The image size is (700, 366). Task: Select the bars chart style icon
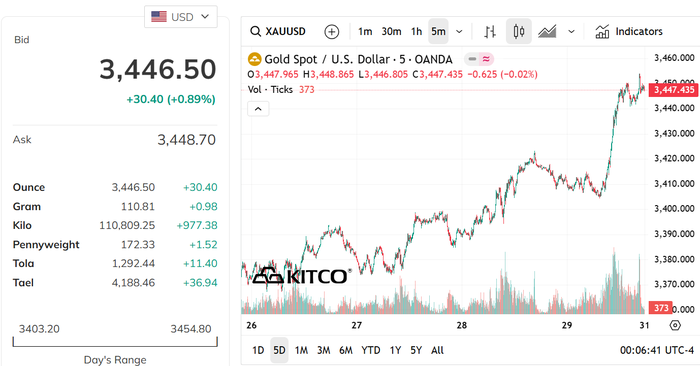[x=490, y=31]
